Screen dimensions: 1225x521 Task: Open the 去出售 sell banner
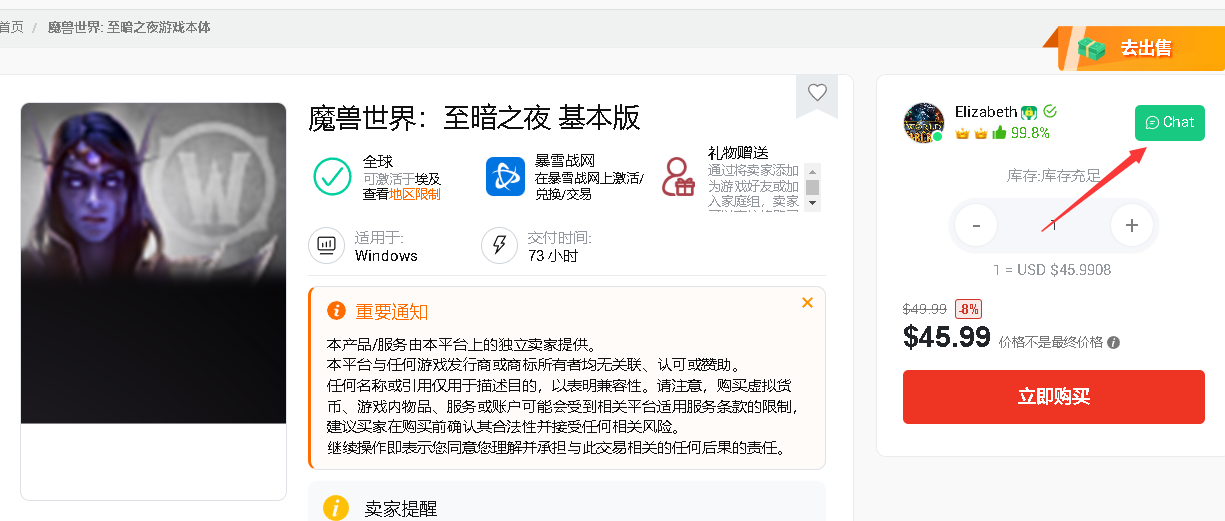(x=1135, y=48)
